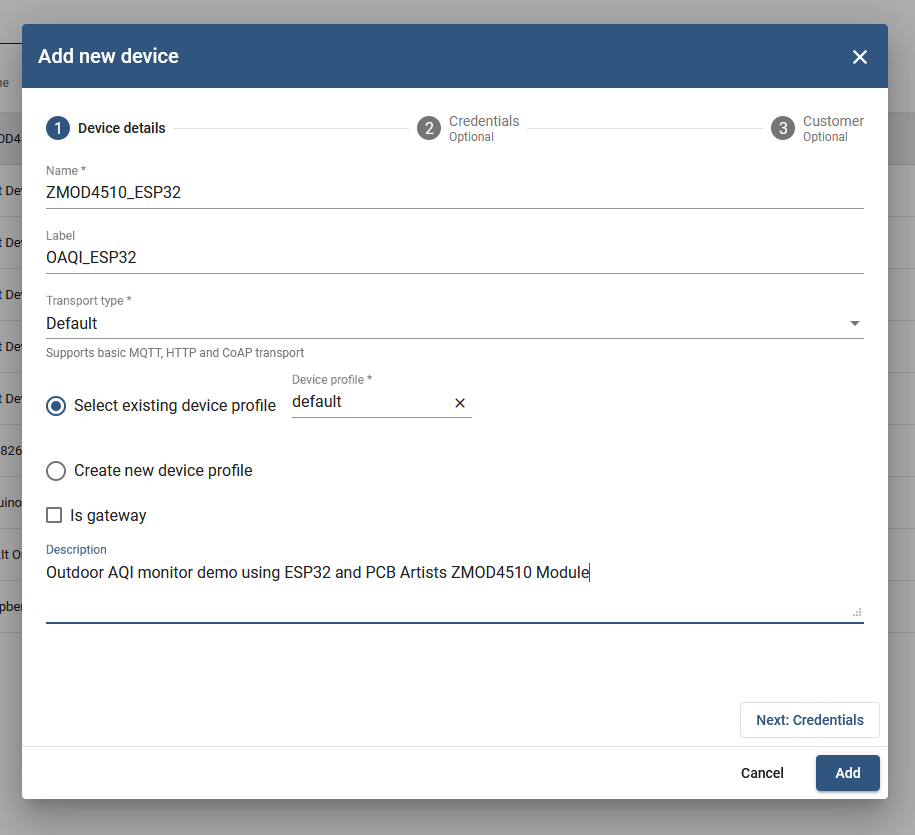Switch to the Credentials step label
The image size is (915, 835).
coord(484,122)
